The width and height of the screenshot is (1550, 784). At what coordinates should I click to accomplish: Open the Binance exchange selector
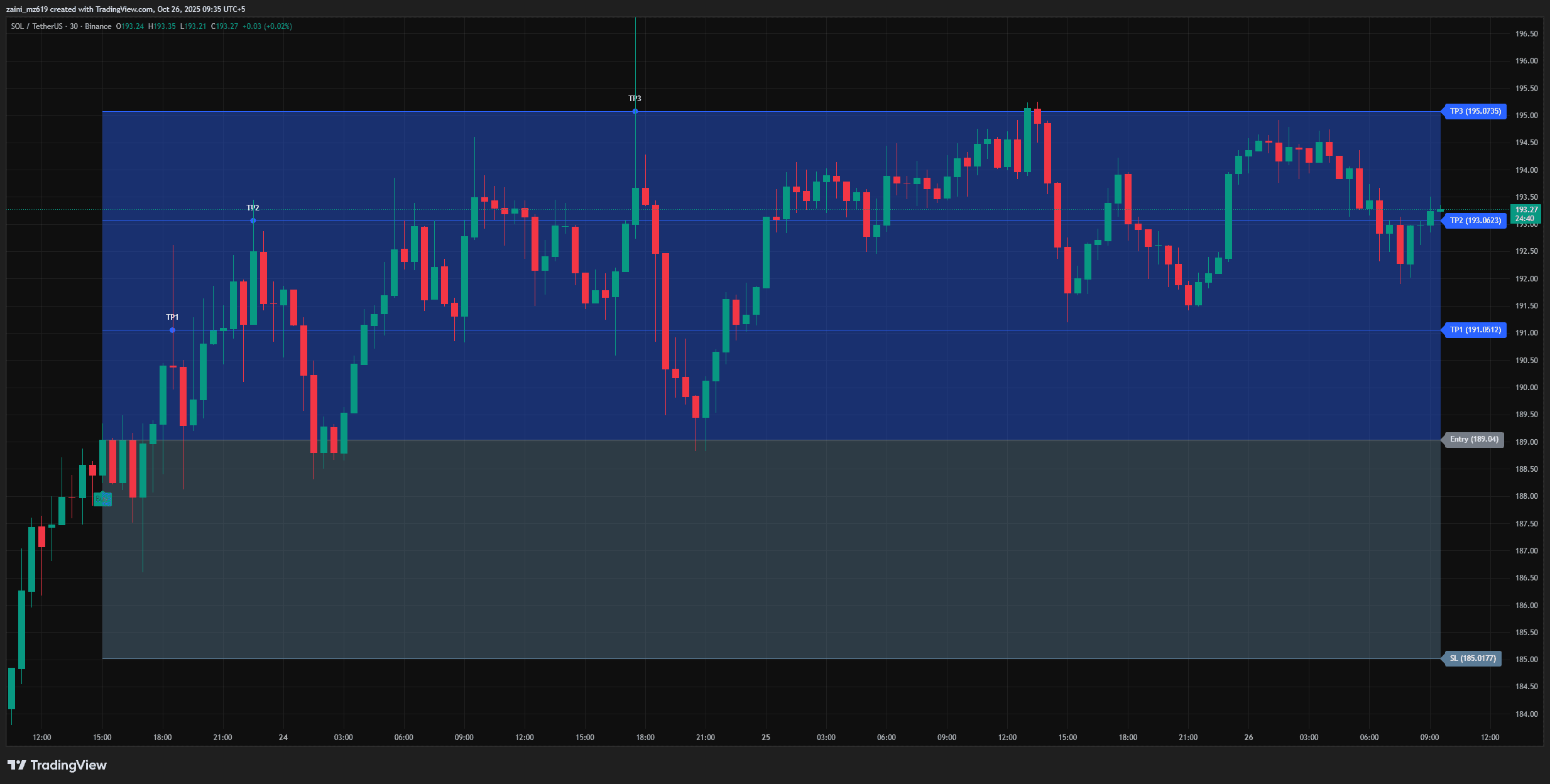[97, 26]
